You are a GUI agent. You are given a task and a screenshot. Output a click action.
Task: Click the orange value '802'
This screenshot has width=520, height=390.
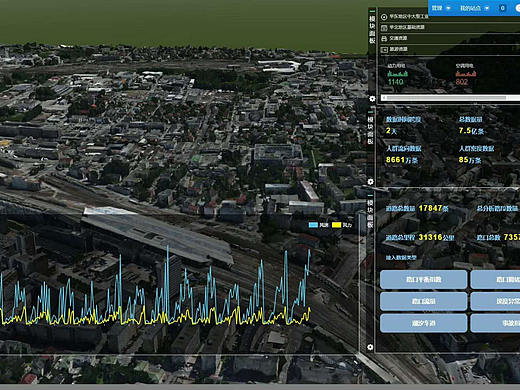click(462, 82)
